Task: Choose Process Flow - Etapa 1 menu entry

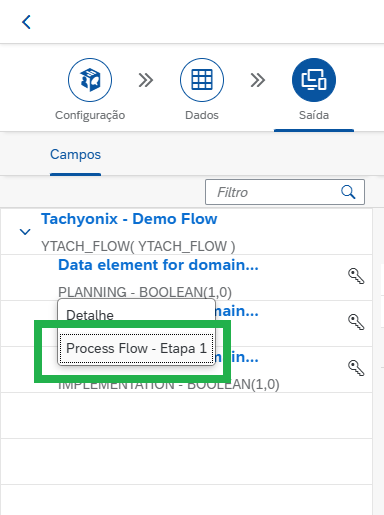Action: click(x=136, y=348)
